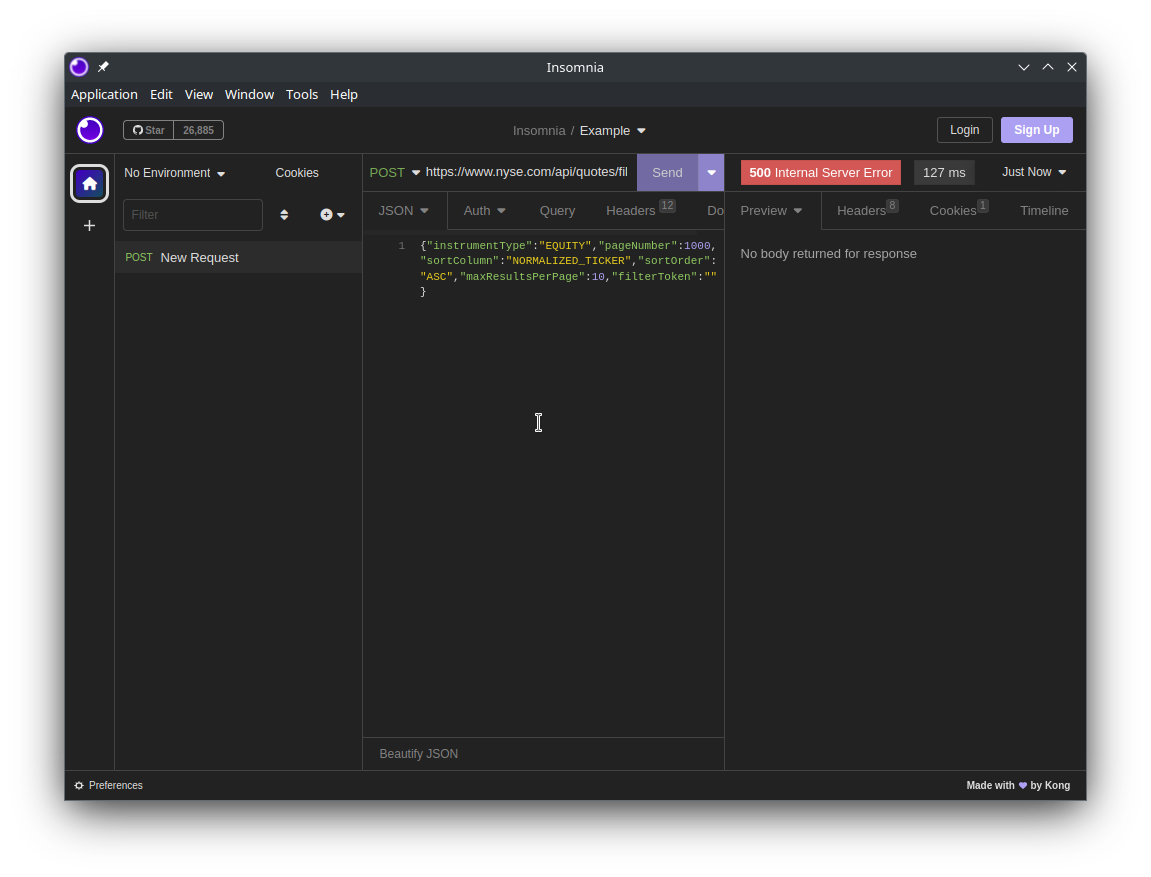This screenshot has width=1151, height=877.
Task: Click the plus icon below Home
Action: [x=90, y=226]
